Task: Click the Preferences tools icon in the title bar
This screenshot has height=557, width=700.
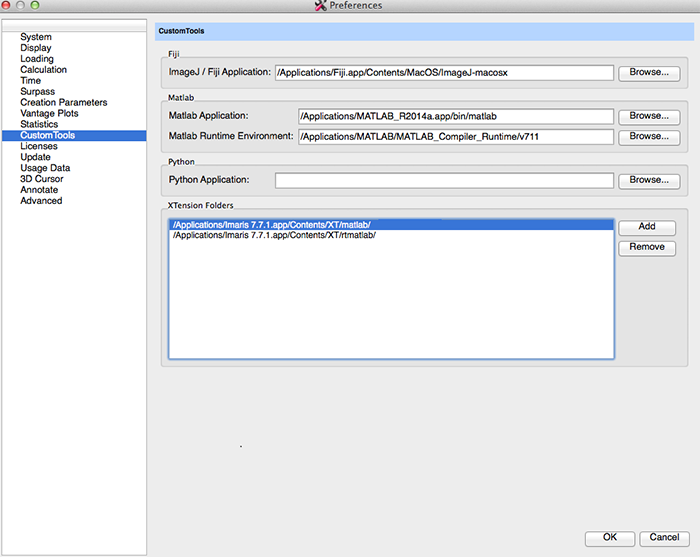Action: pyautogui.click(x=321, y=5)
